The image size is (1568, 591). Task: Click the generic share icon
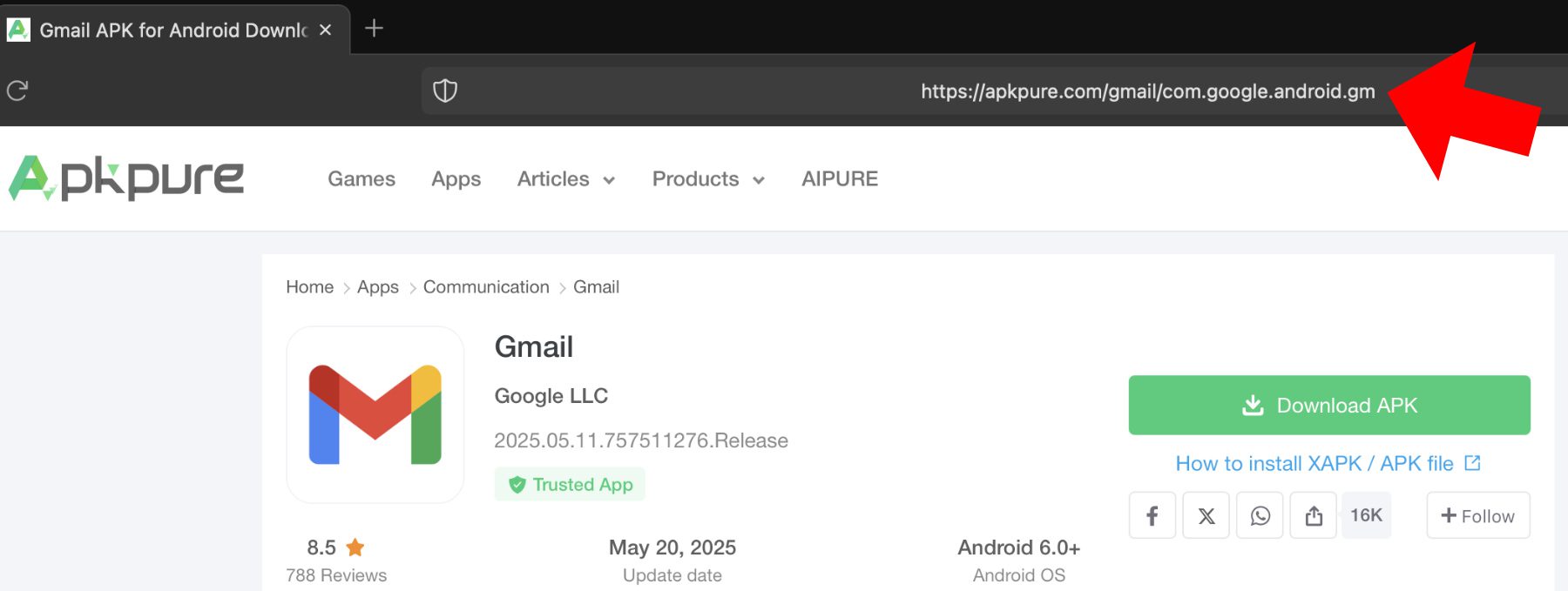click(x=1314, y=515)
